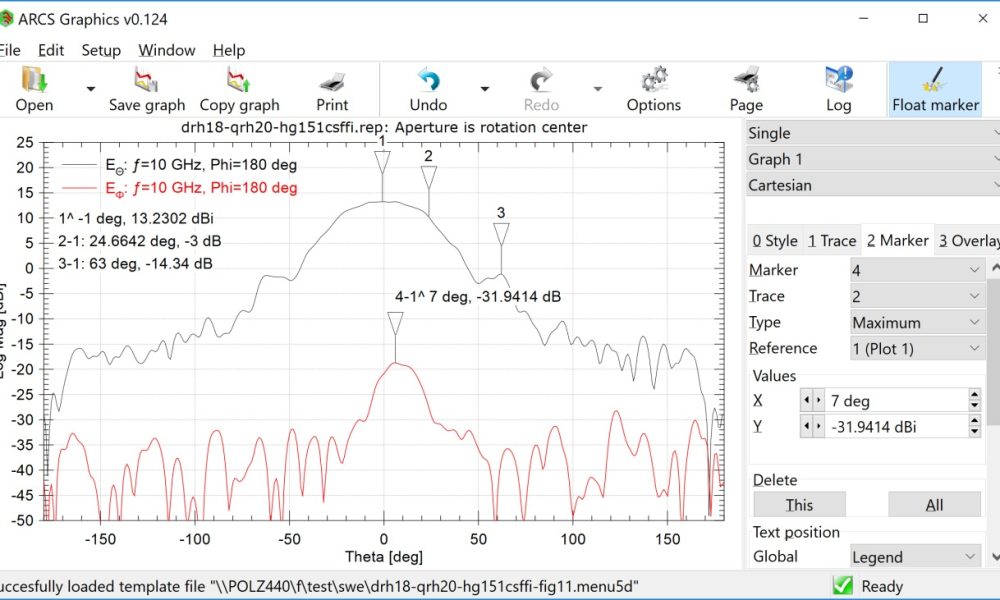Screen dimensions: 1000x600
Task: Switch to the 1 Trace tab
Action: pos(832,240)
